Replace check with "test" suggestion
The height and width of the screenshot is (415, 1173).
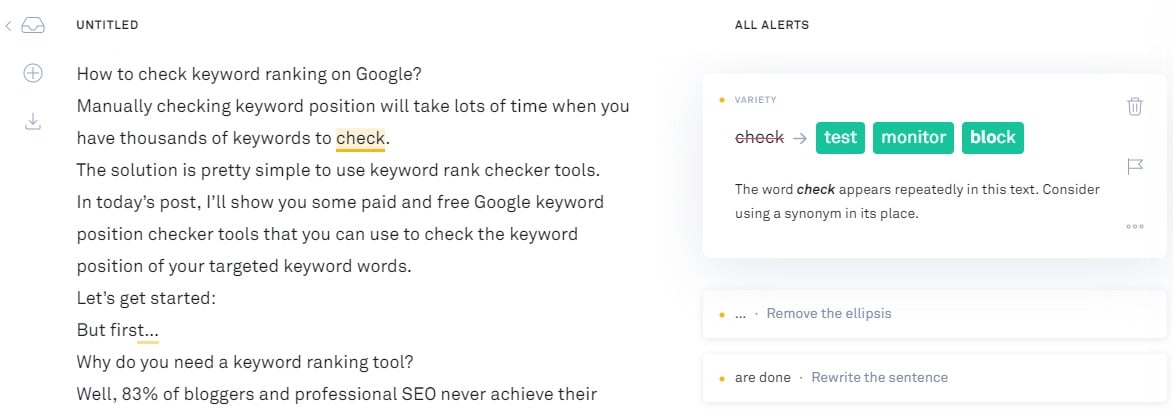point(840,138)
